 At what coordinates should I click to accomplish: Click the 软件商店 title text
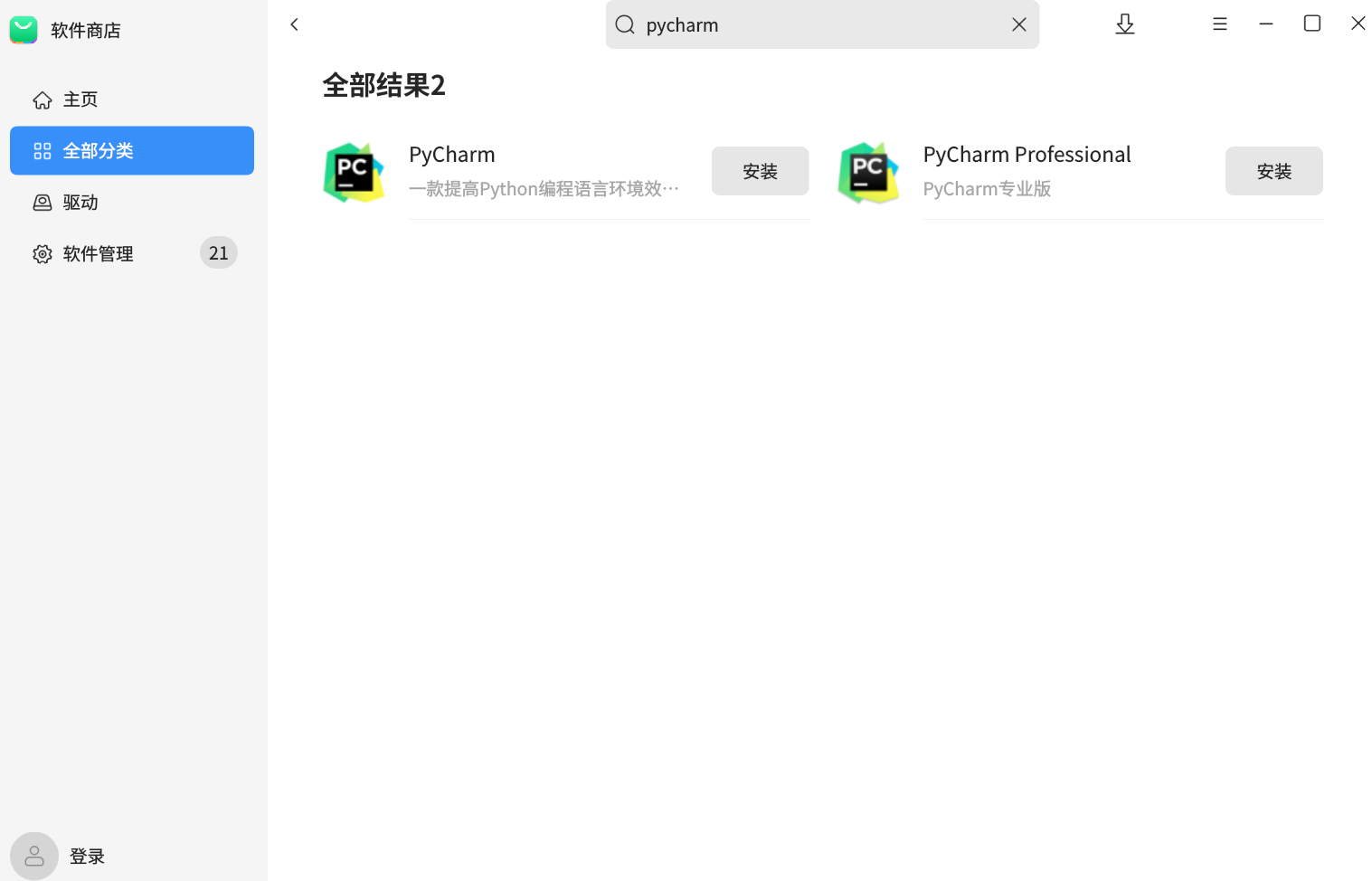point(86,31)
